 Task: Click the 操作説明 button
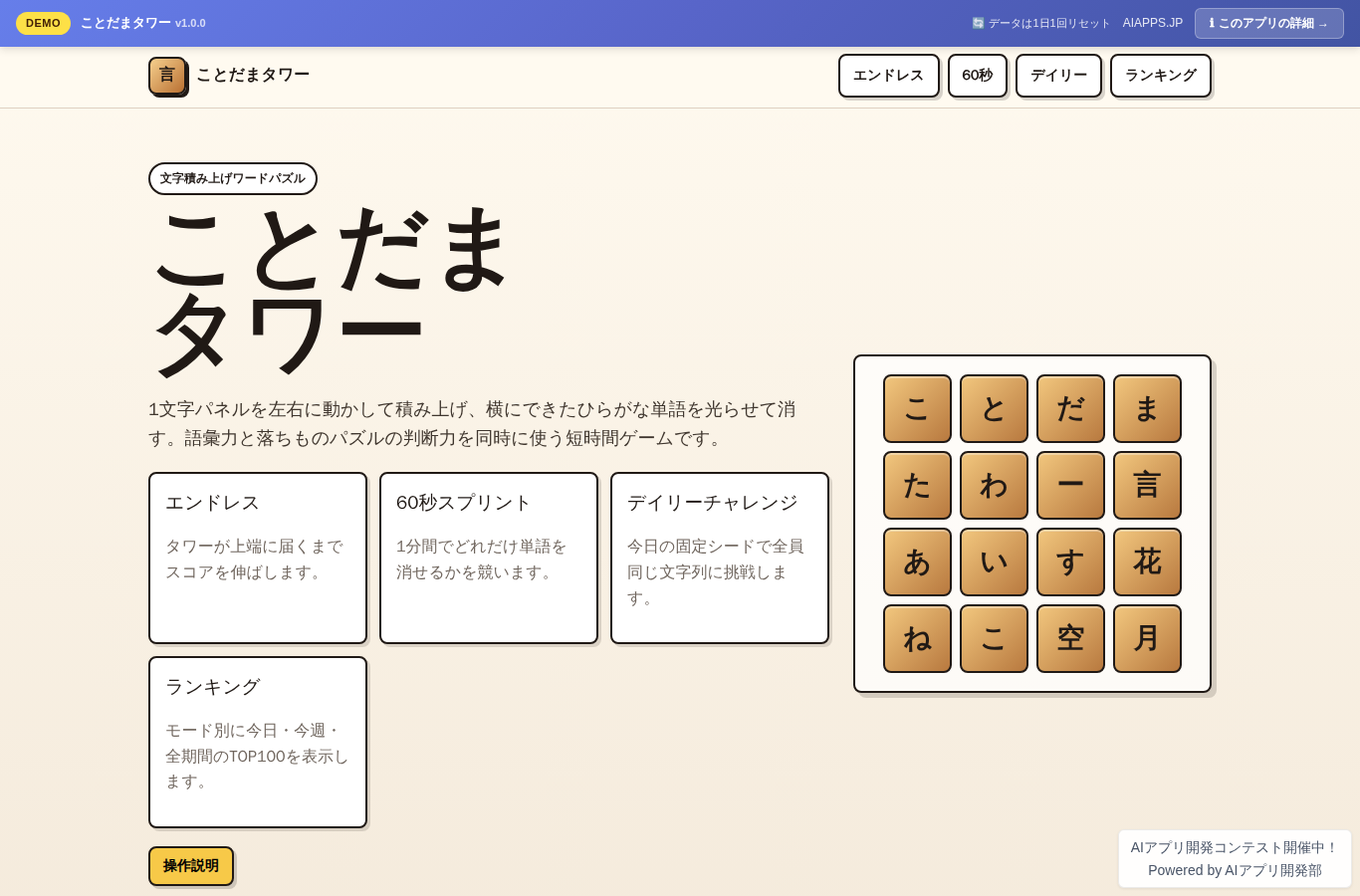[x=191, y=866]
